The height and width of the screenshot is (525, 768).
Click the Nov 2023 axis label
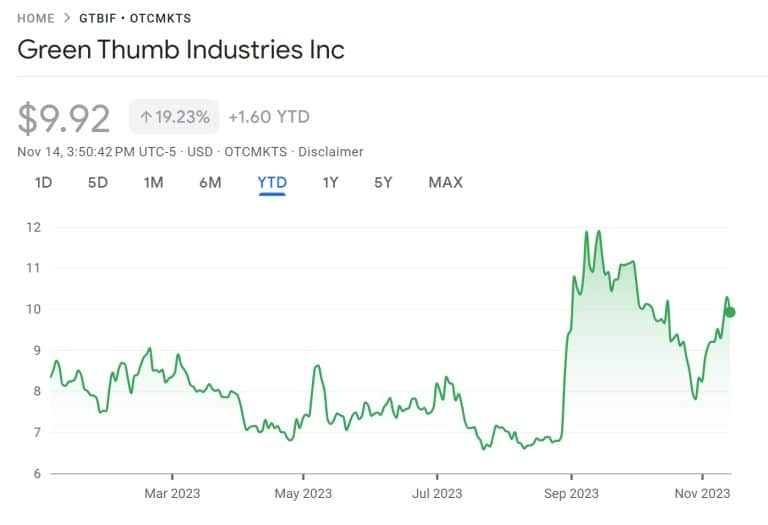[x=702, y=493]
